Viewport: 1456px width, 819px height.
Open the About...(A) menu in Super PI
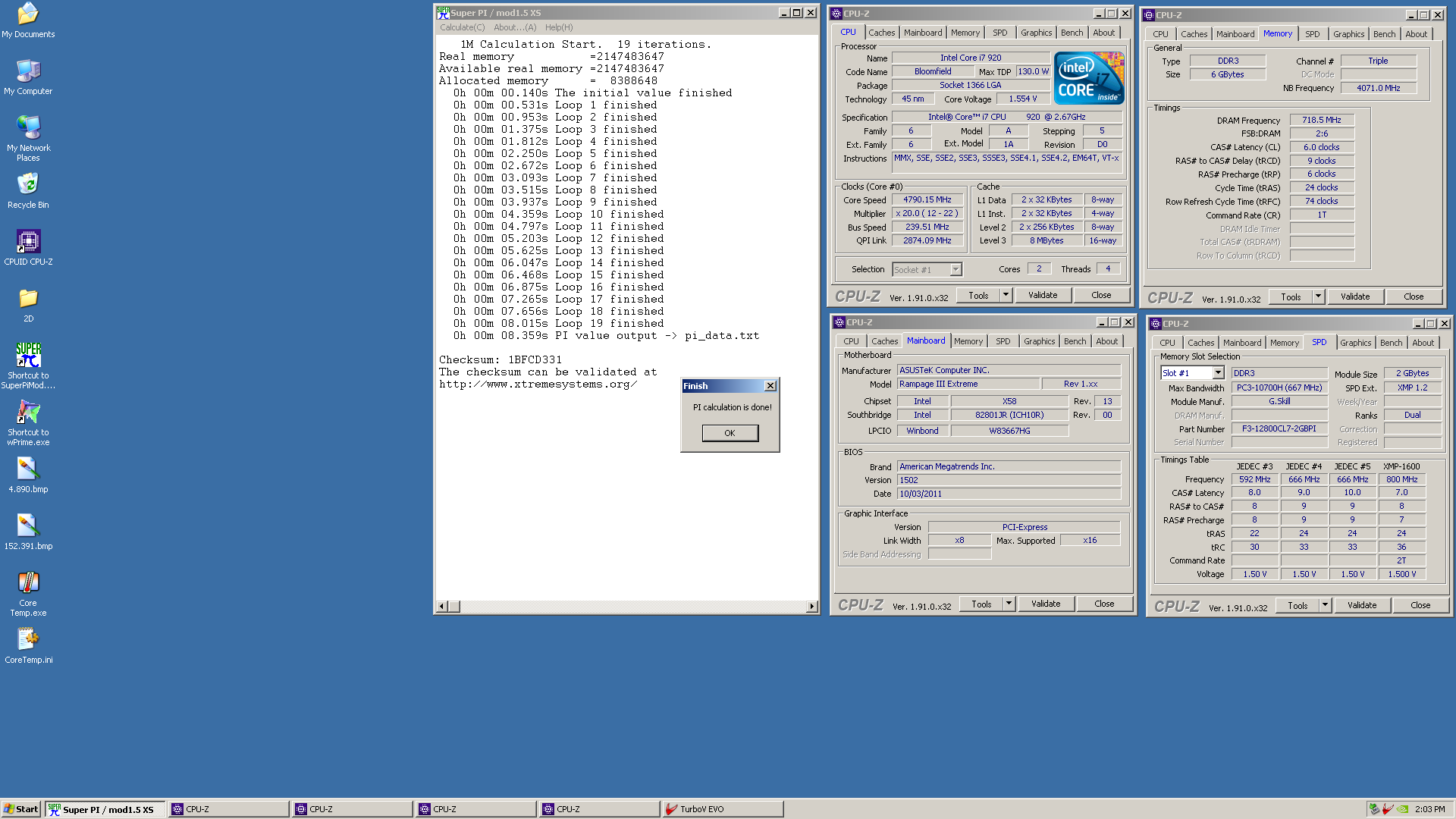(x=515, y=27)
